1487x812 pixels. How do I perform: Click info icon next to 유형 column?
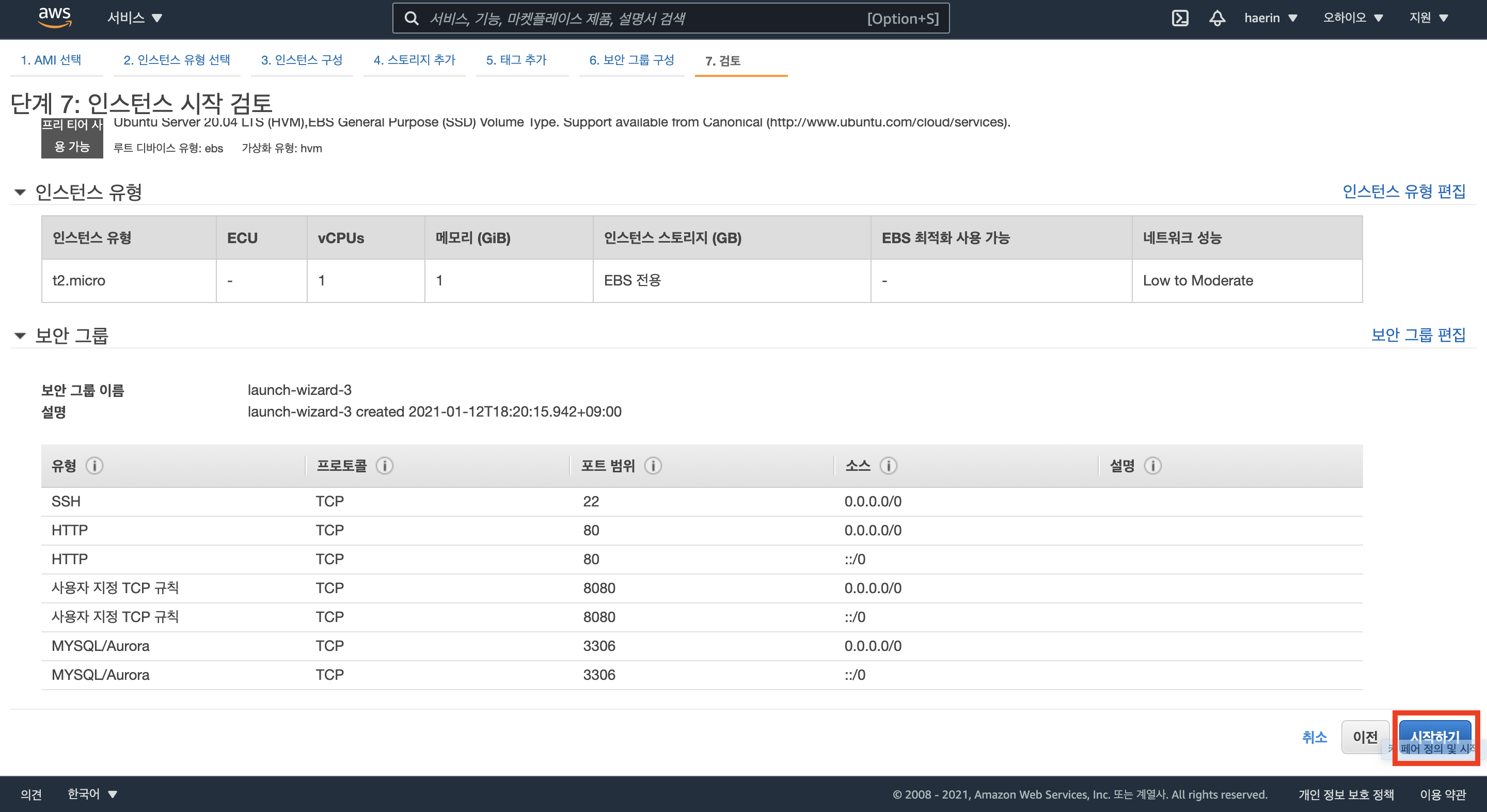(x=94, y=465)
